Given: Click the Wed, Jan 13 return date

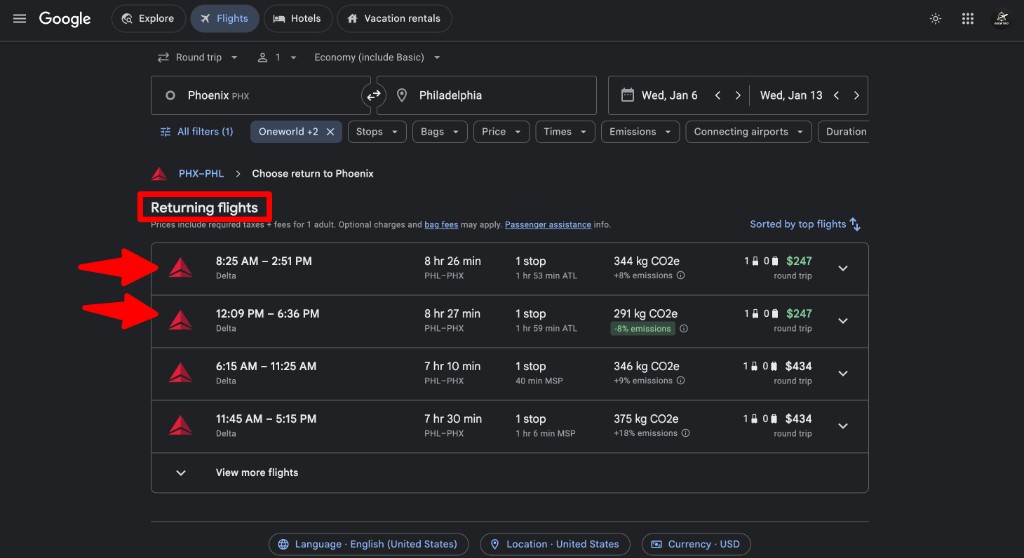Looking at the screenshot, I should (x=791, y=95).
